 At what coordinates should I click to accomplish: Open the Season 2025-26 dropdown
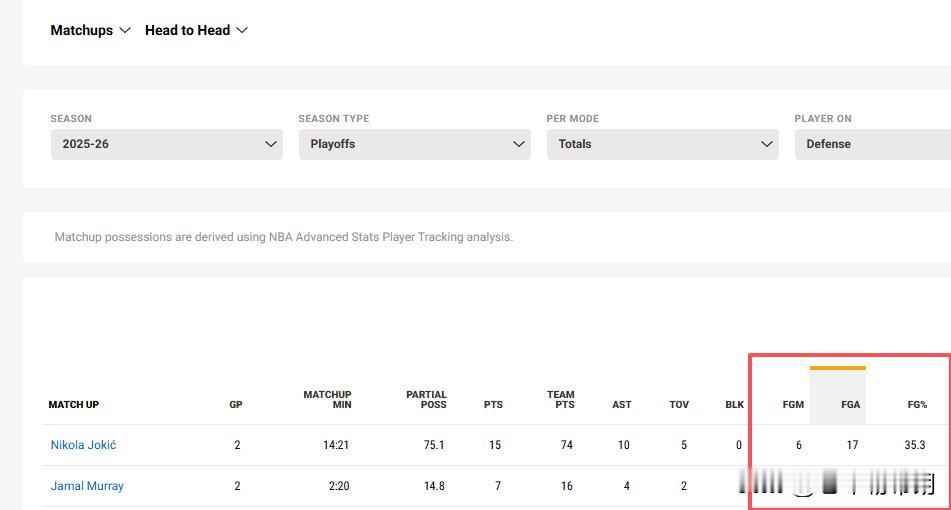tap(166, 144)
